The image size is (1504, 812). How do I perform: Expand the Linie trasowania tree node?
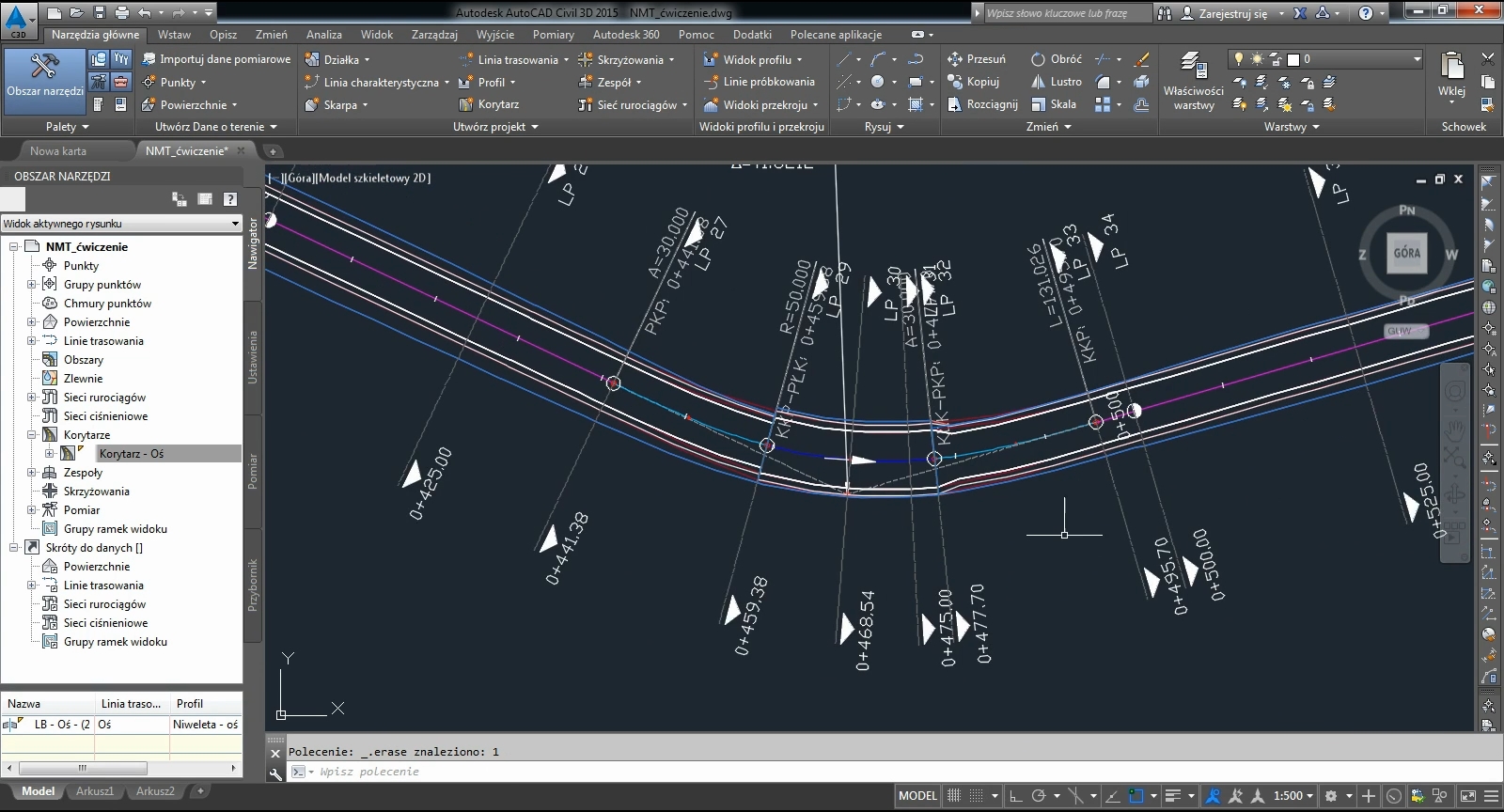tap(31, 341)
